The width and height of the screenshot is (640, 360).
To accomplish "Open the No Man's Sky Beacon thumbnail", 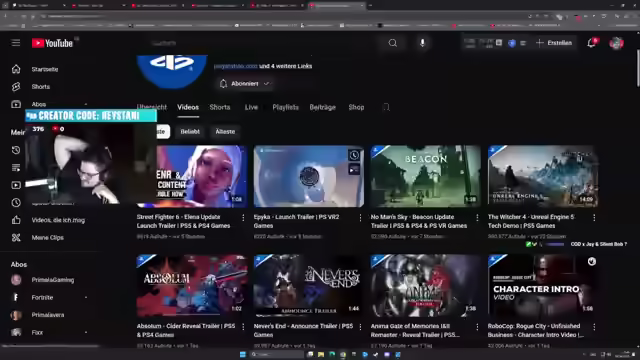I will click(426, 176).
